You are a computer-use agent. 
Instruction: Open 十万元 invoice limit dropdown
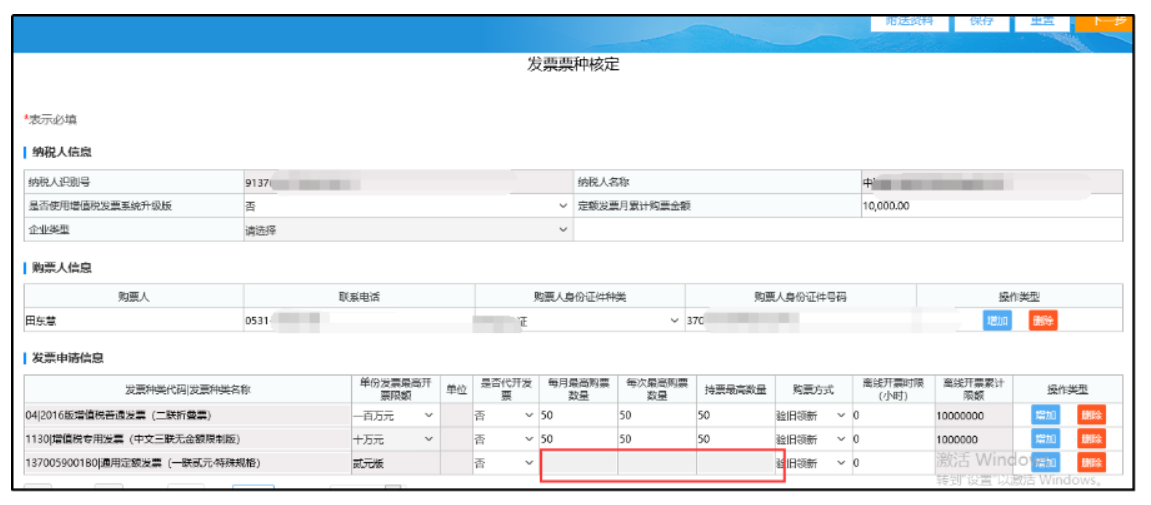pyautogui.click(x=395, y=439)
